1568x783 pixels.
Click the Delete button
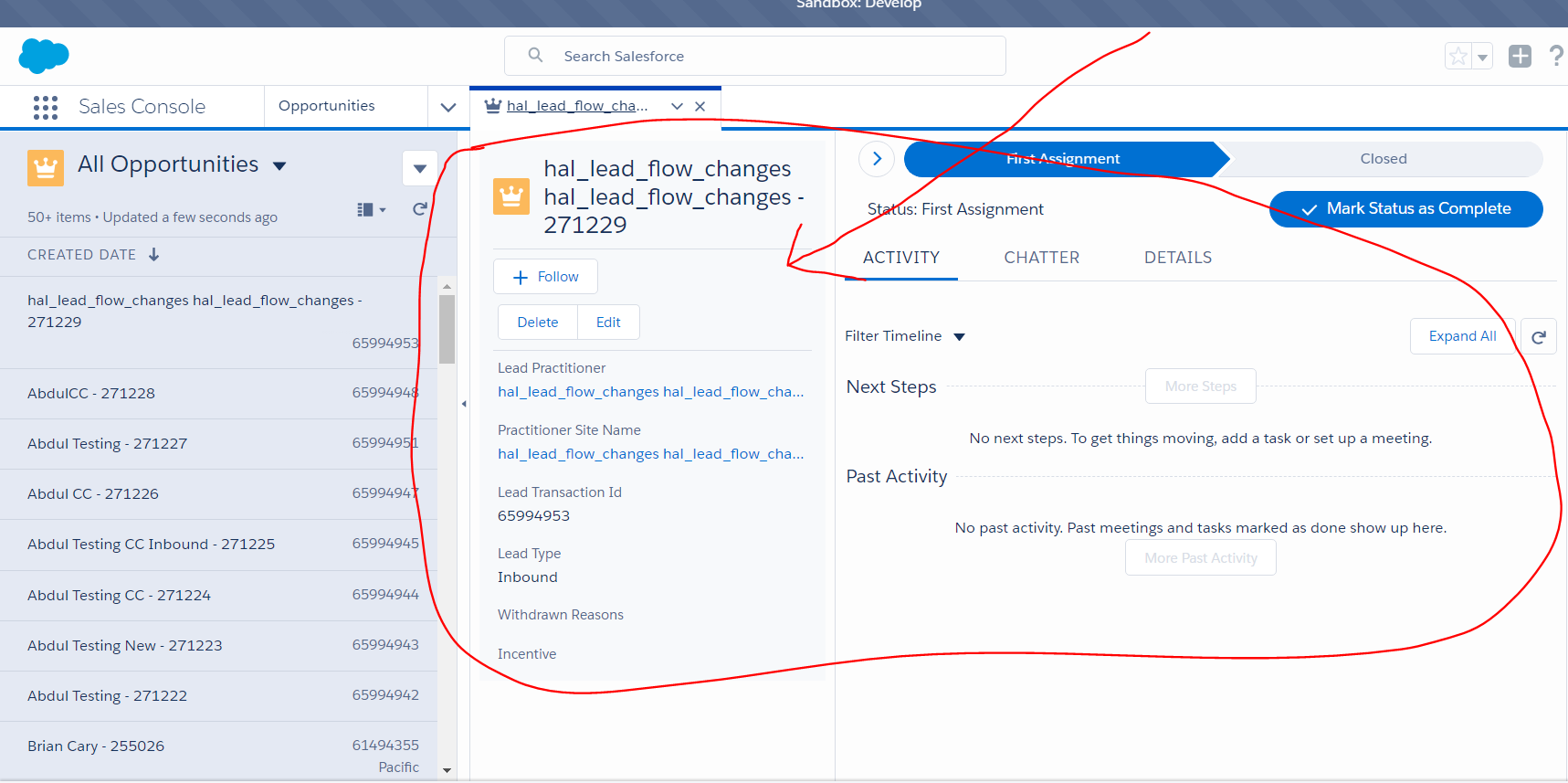point(538,323)
